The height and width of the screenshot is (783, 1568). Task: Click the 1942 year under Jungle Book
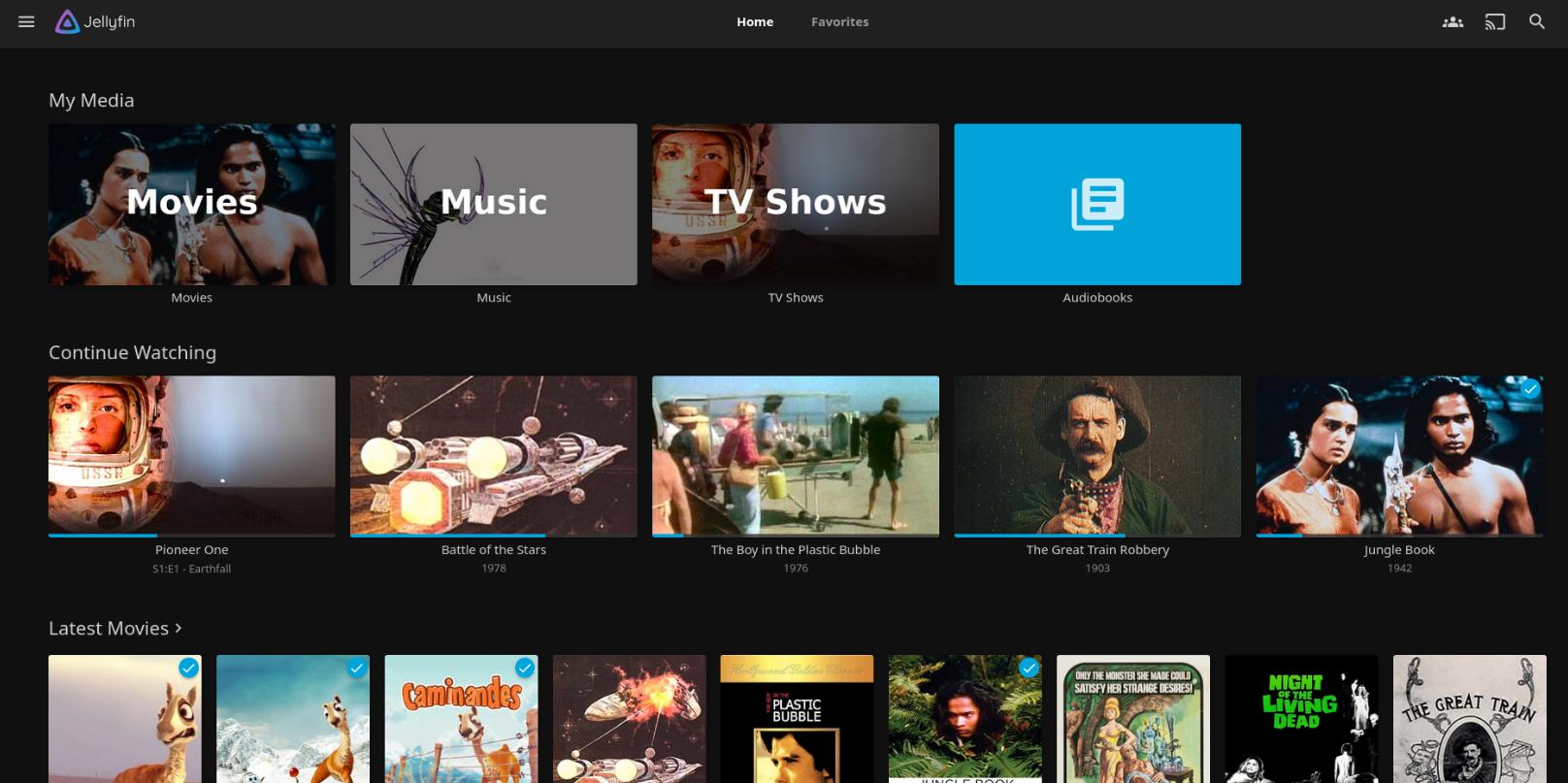tap(1399, 569)
